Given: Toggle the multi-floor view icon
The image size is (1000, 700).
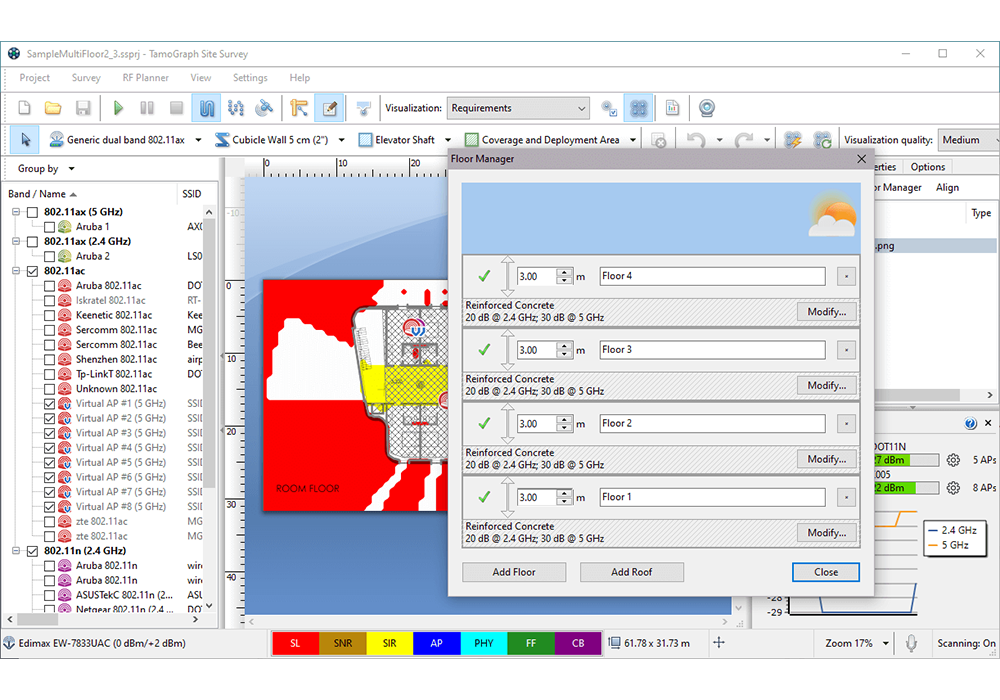Looking at the screenshot, I should (638, 108).
